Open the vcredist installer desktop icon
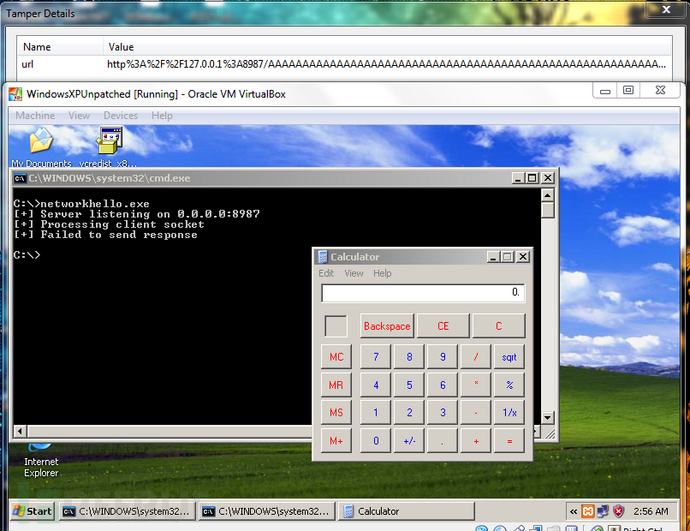690x531 pixels. click(x=110, y=142)
